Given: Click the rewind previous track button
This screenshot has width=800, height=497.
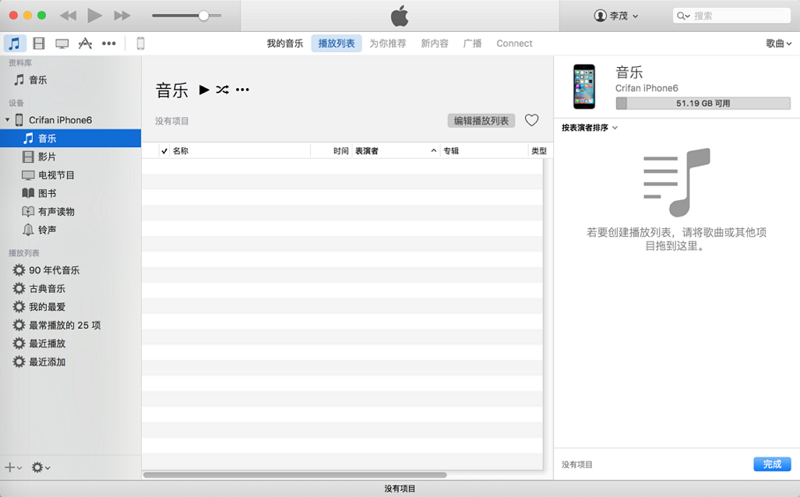Looking at the screenshot, I should [x=68, y=16].
